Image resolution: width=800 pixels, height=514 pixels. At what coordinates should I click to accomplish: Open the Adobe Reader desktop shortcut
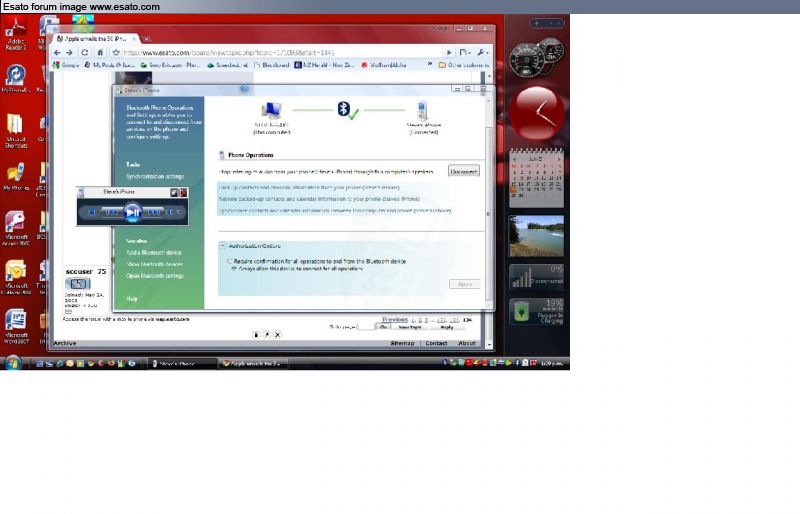click(x=16, y=34)
